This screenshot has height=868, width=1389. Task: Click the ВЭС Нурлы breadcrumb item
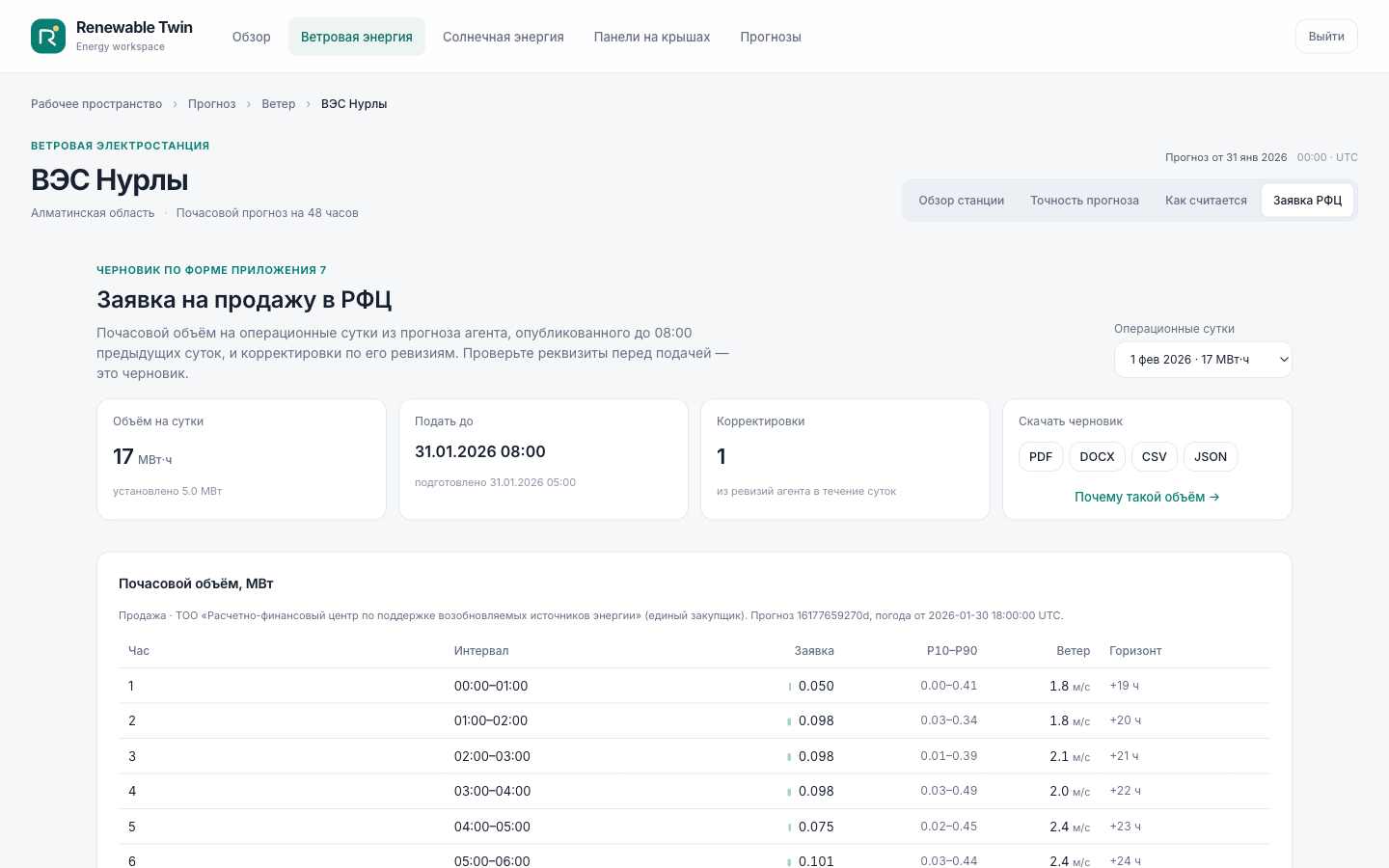pos(354,104)
